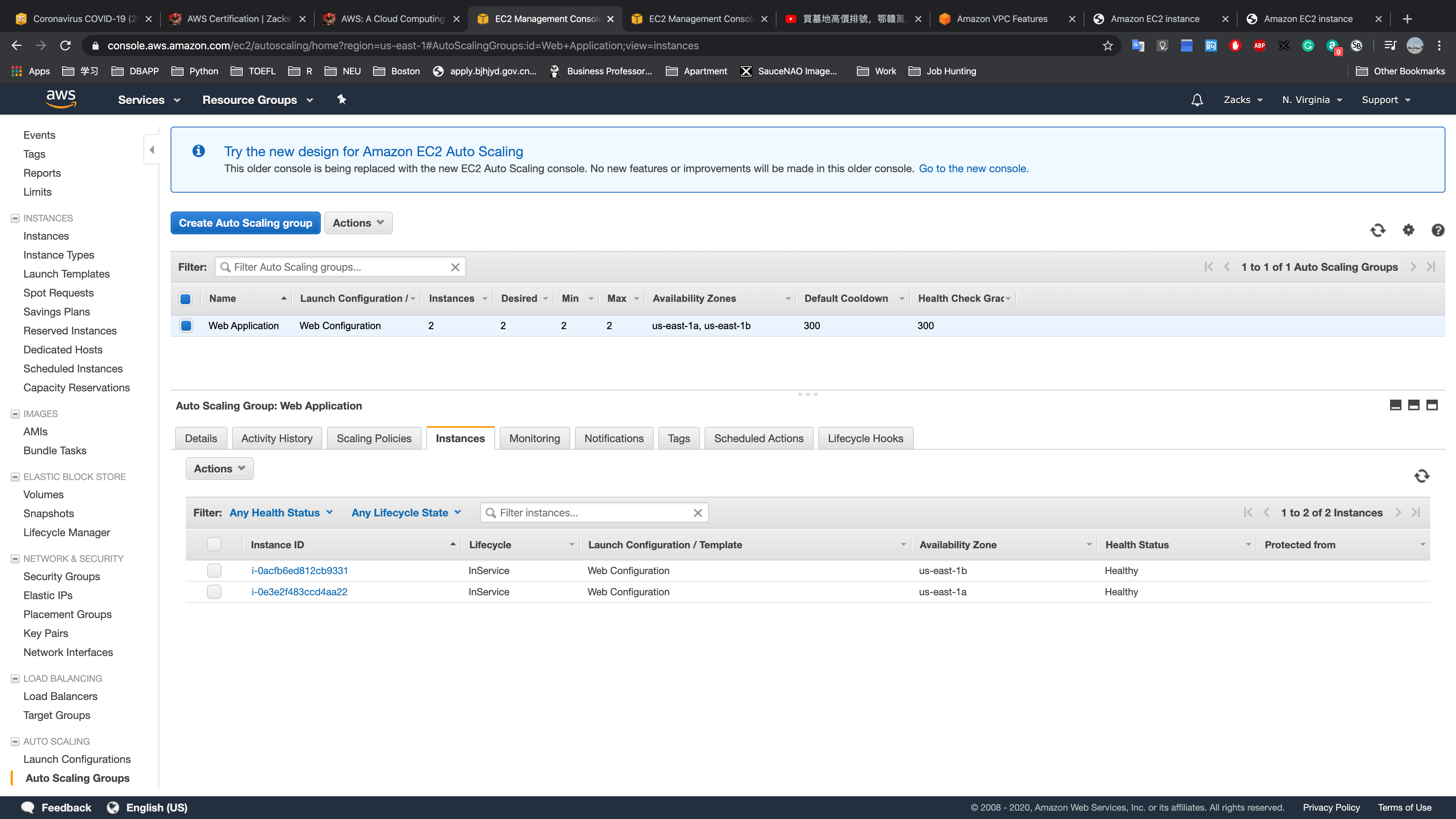Viewport: 1456px width, 819px height.
Task: Open the Any Lifecycle State filter dropdown
Action: coord(406,513)
